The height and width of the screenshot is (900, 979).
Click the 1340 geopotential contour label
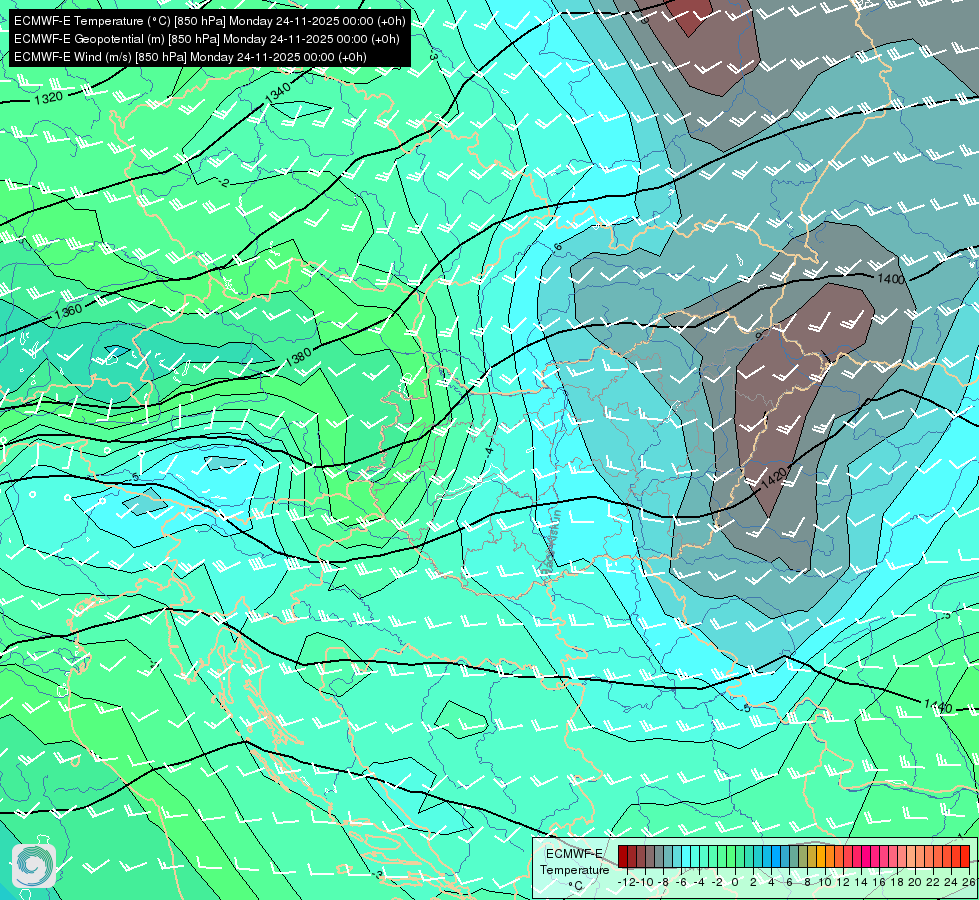point(278,92)
